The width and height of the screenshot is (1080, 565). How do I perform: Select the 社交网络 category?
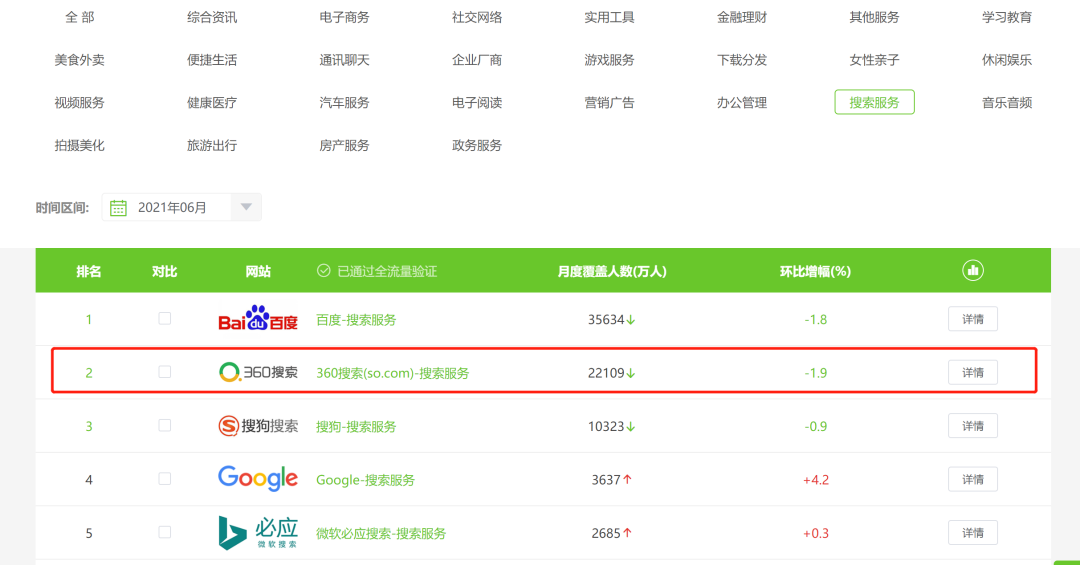coord(477,17)
